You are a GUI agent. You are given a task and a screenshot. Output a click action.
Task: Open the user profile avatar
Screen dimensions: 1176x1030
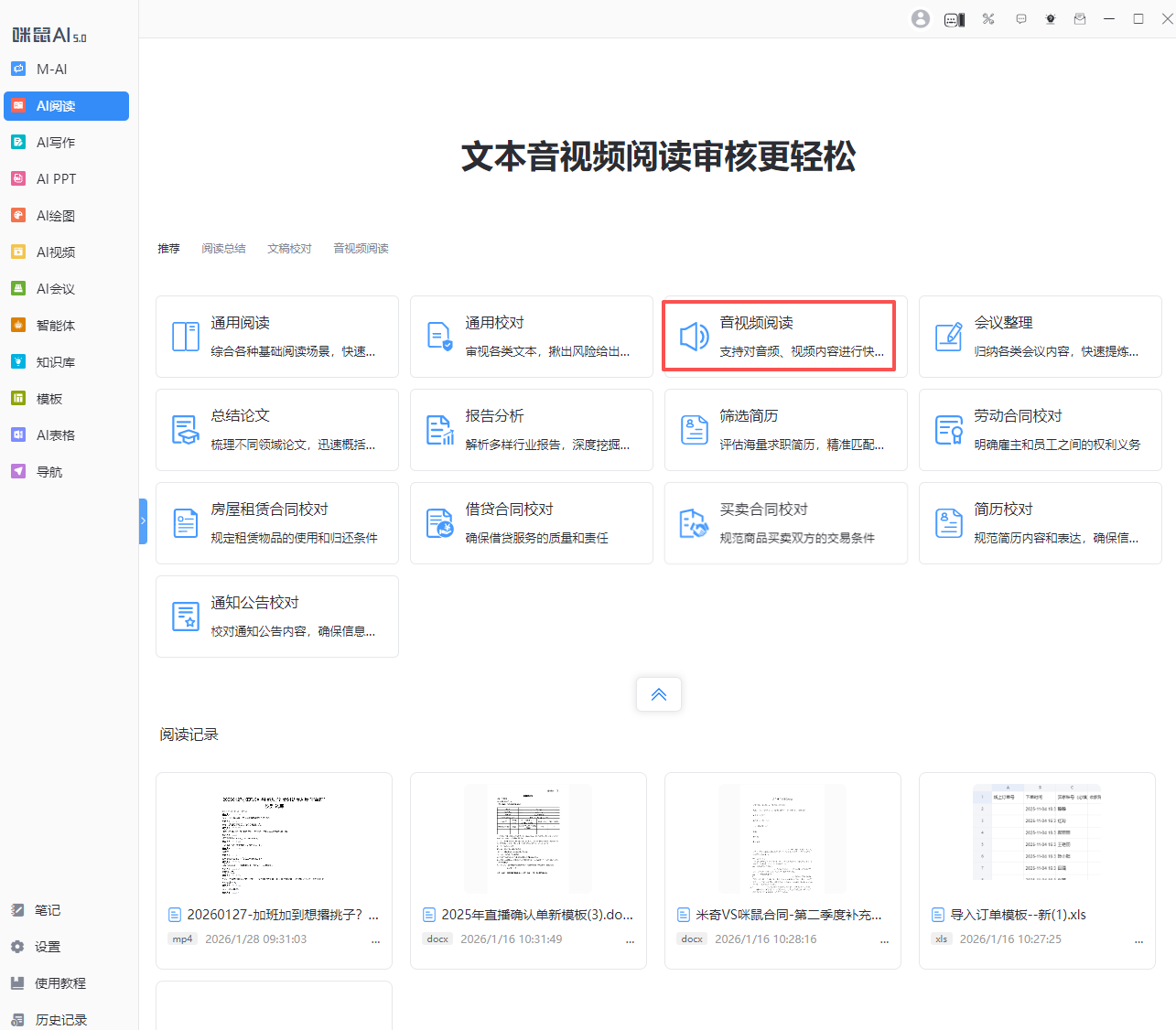pos(921,19)
